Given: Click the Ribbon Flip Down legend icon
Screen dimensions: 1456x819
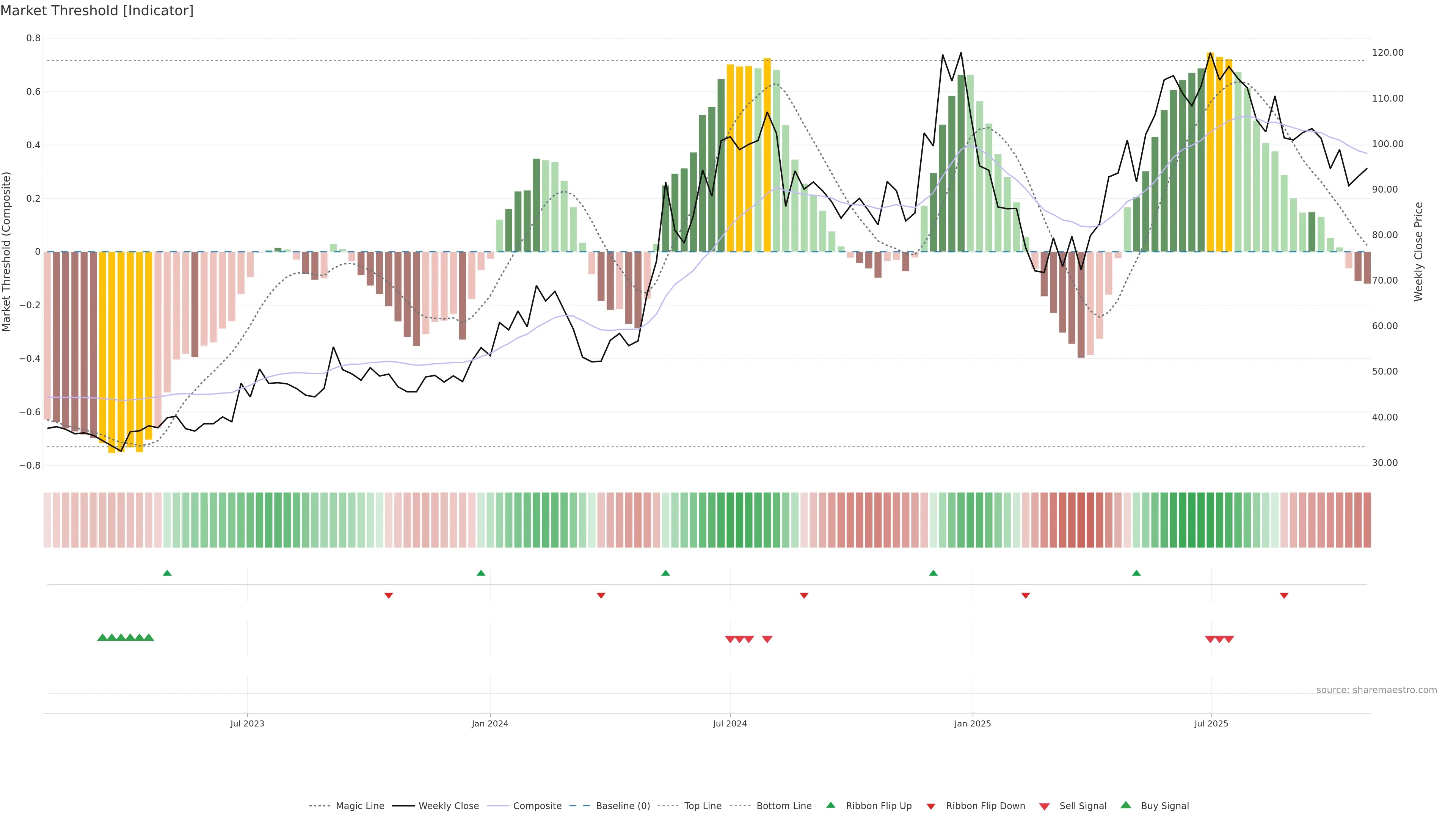Looking at the screenshot, I should point(931,806).
